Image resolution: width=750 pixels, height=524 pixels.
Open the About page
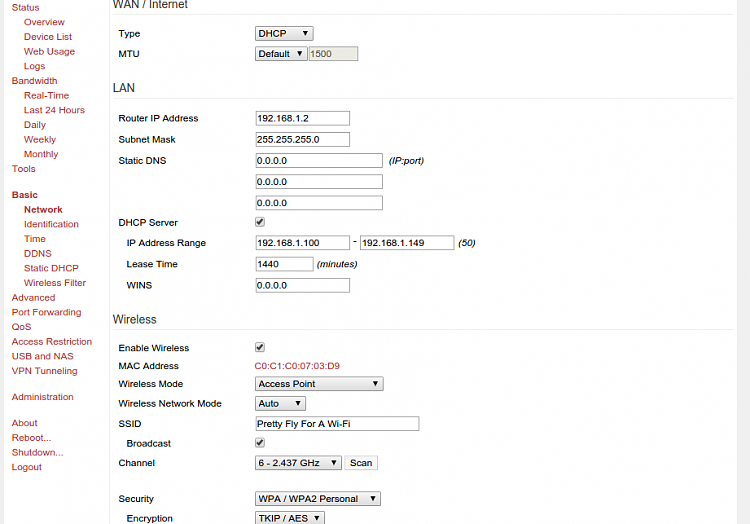pyautogui.click(x=24, y=423)
